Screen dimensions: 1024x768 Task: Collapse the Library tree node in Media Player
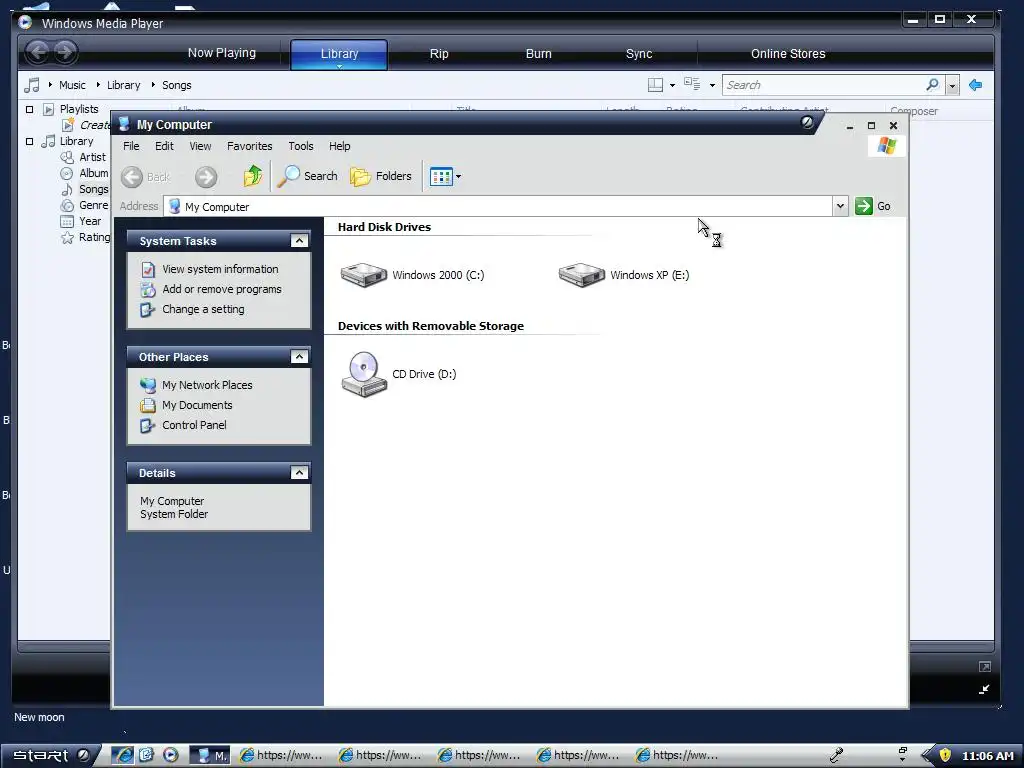(x=29, y=141)
